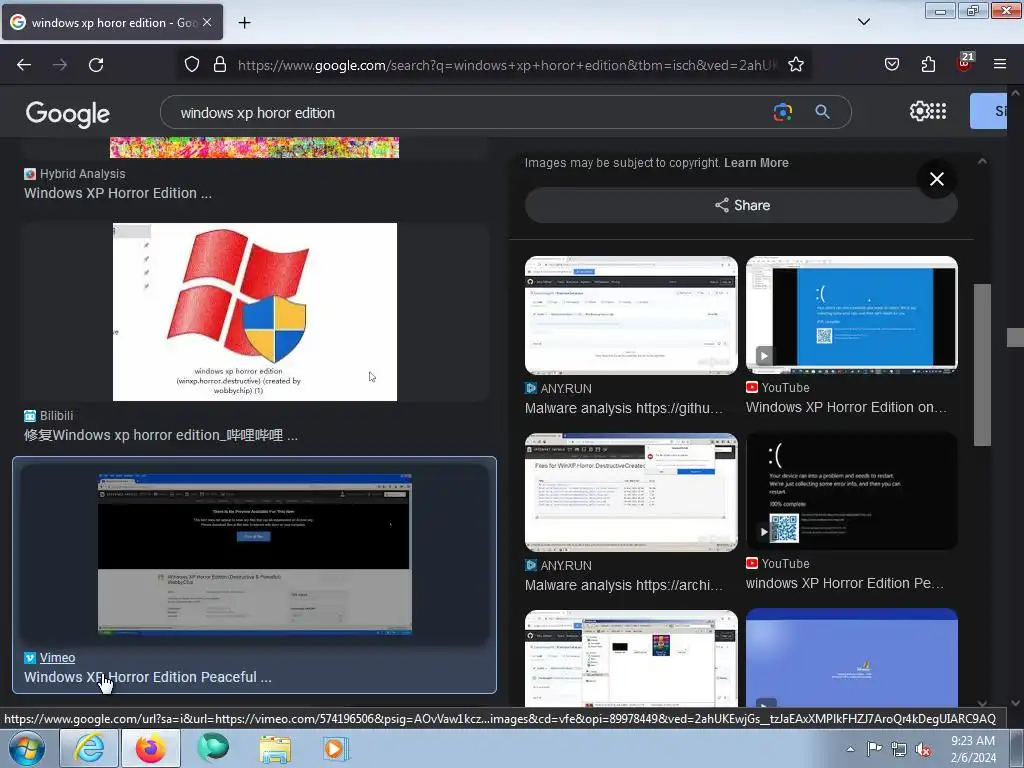This screenshot has height=768, width=1024.
Task: Close the Google search tab
Action: pyautogui.click(x=207, y=22)
